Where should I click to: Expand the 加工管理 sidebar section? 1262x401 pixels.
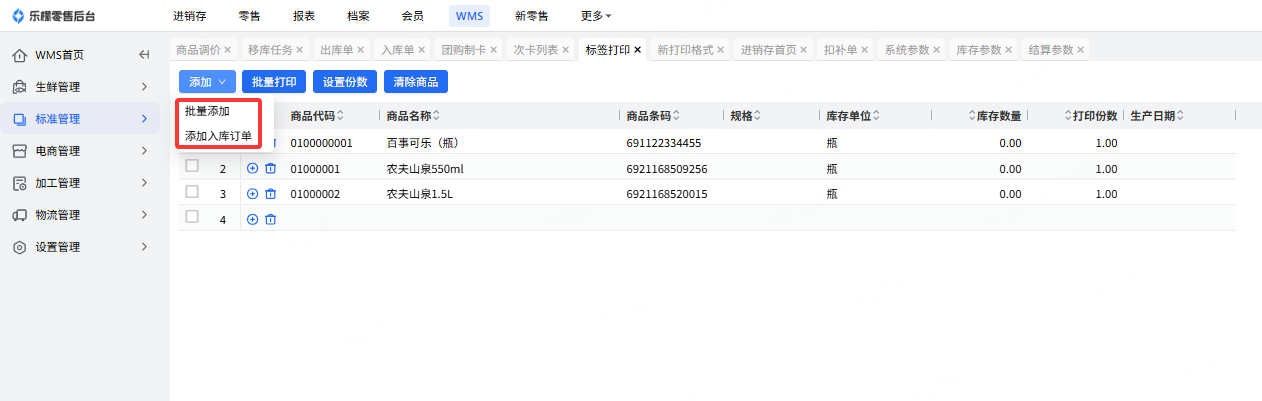coord(144,183)
